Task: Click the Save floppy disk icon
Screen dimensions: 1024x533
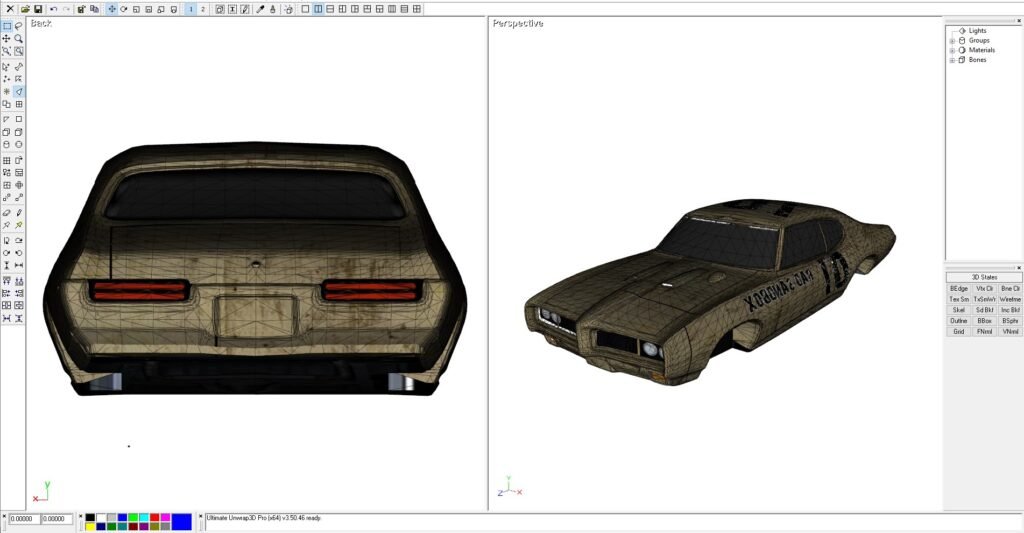Action: [x=37, y=9]
